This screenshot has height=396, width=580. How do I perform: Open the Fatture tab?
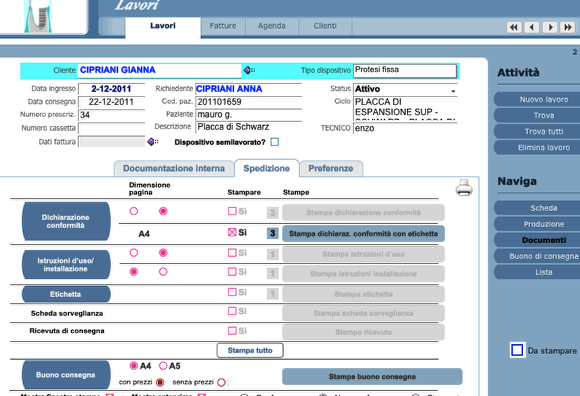click(x=223, y=26)
